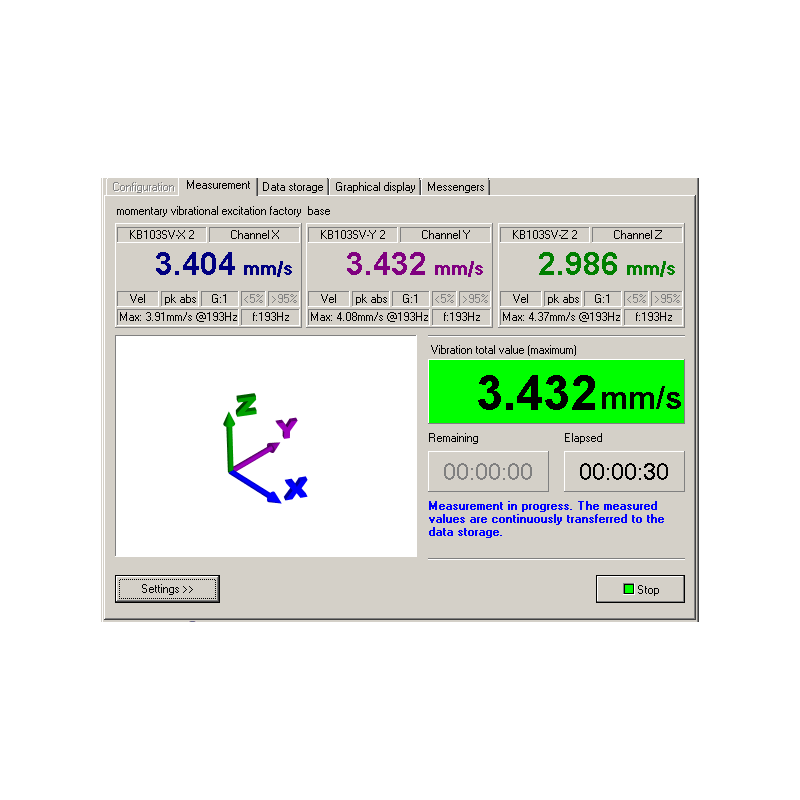Click the <5% indicator in Channel X
800x800 pixels.
coord(253,299)
